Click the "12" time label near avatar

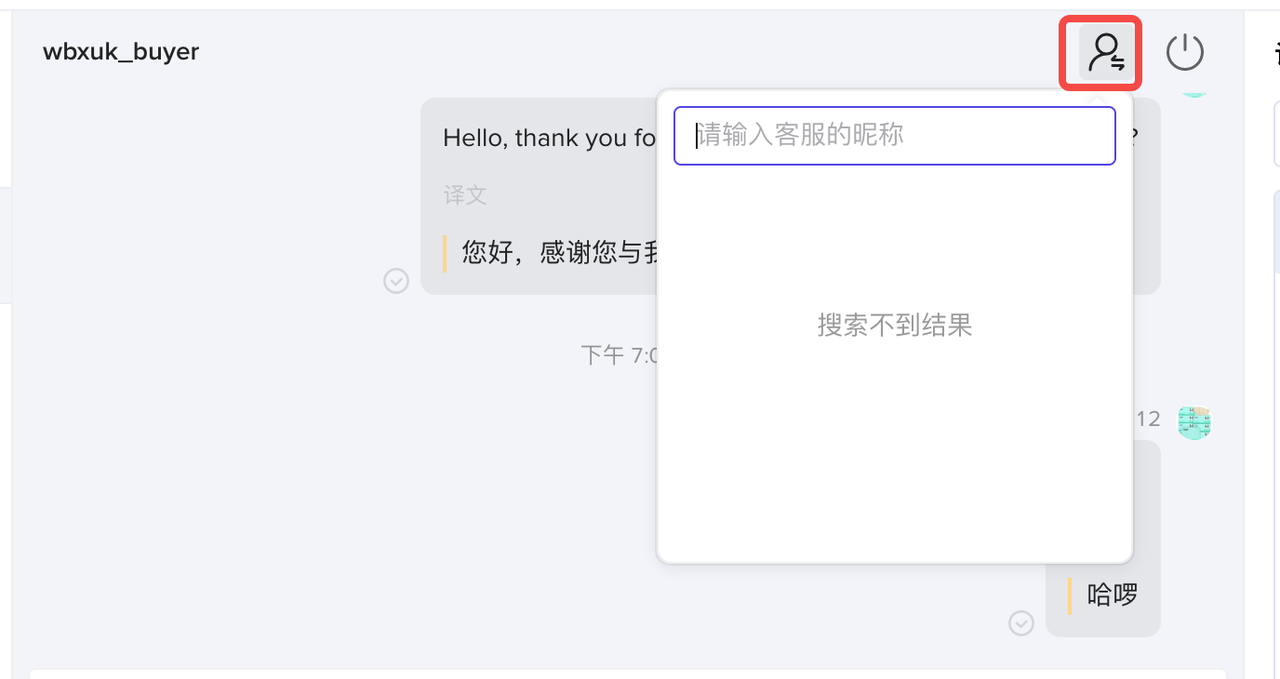pos(1148,419)
